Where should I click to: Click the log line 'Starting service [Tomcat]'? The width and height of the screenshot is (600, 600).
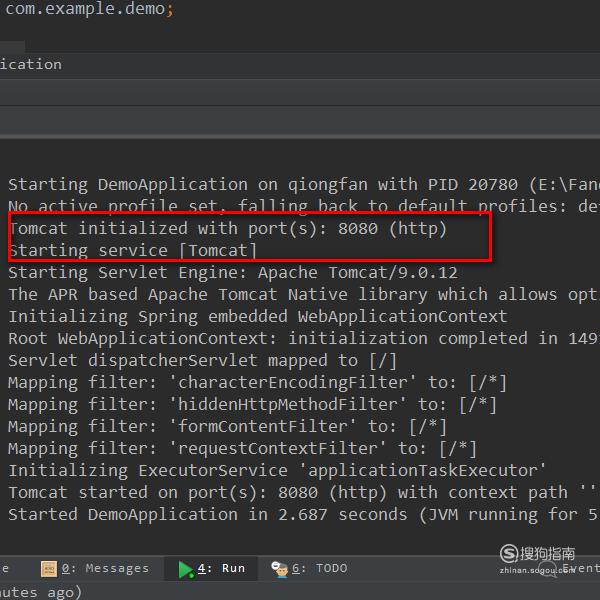pos(132,251)
